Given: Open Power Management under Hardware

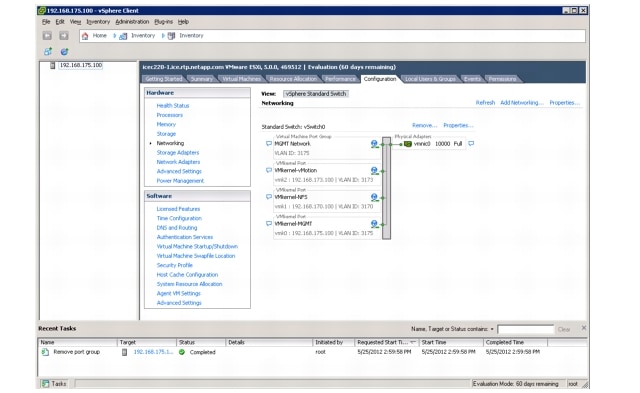Looking at the screenshot, I should point(180,180).
